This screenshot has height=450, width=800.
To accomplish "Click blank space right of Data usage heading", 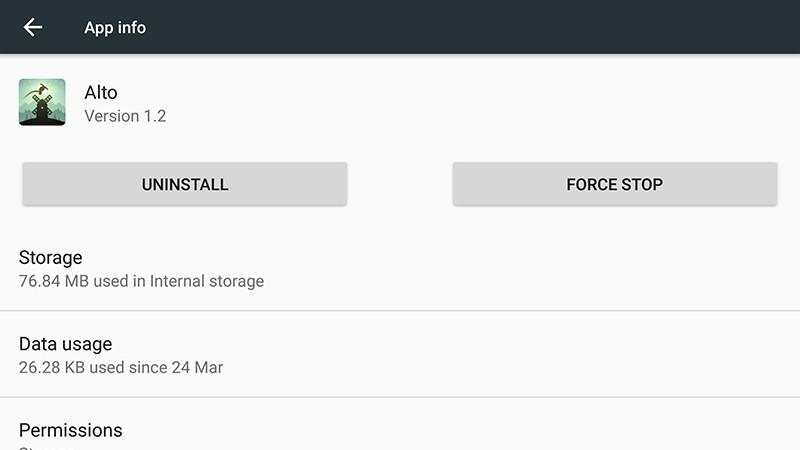I will 450,345.
